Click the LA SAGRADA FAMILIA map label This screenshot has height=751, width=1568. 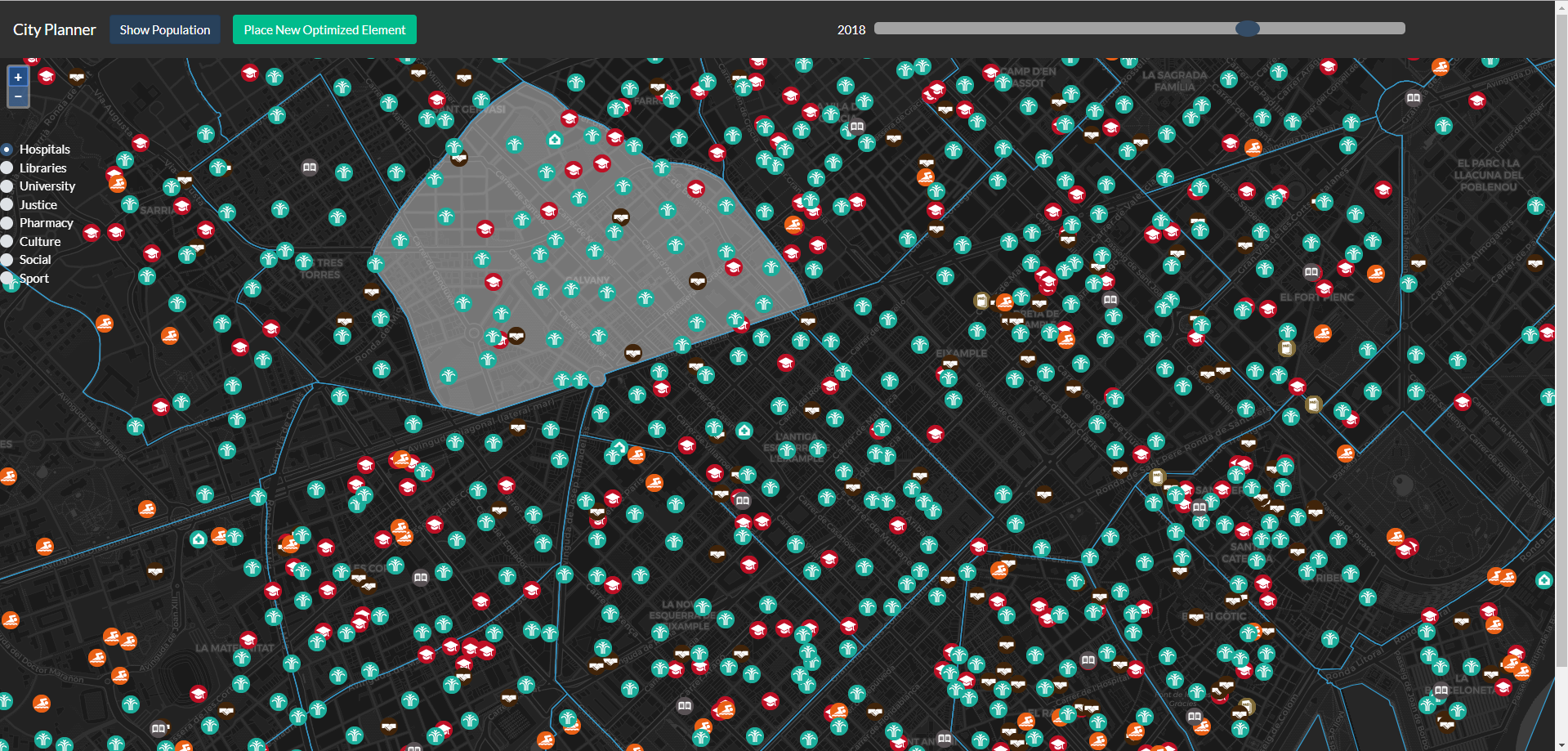[x=1174, y=81]
